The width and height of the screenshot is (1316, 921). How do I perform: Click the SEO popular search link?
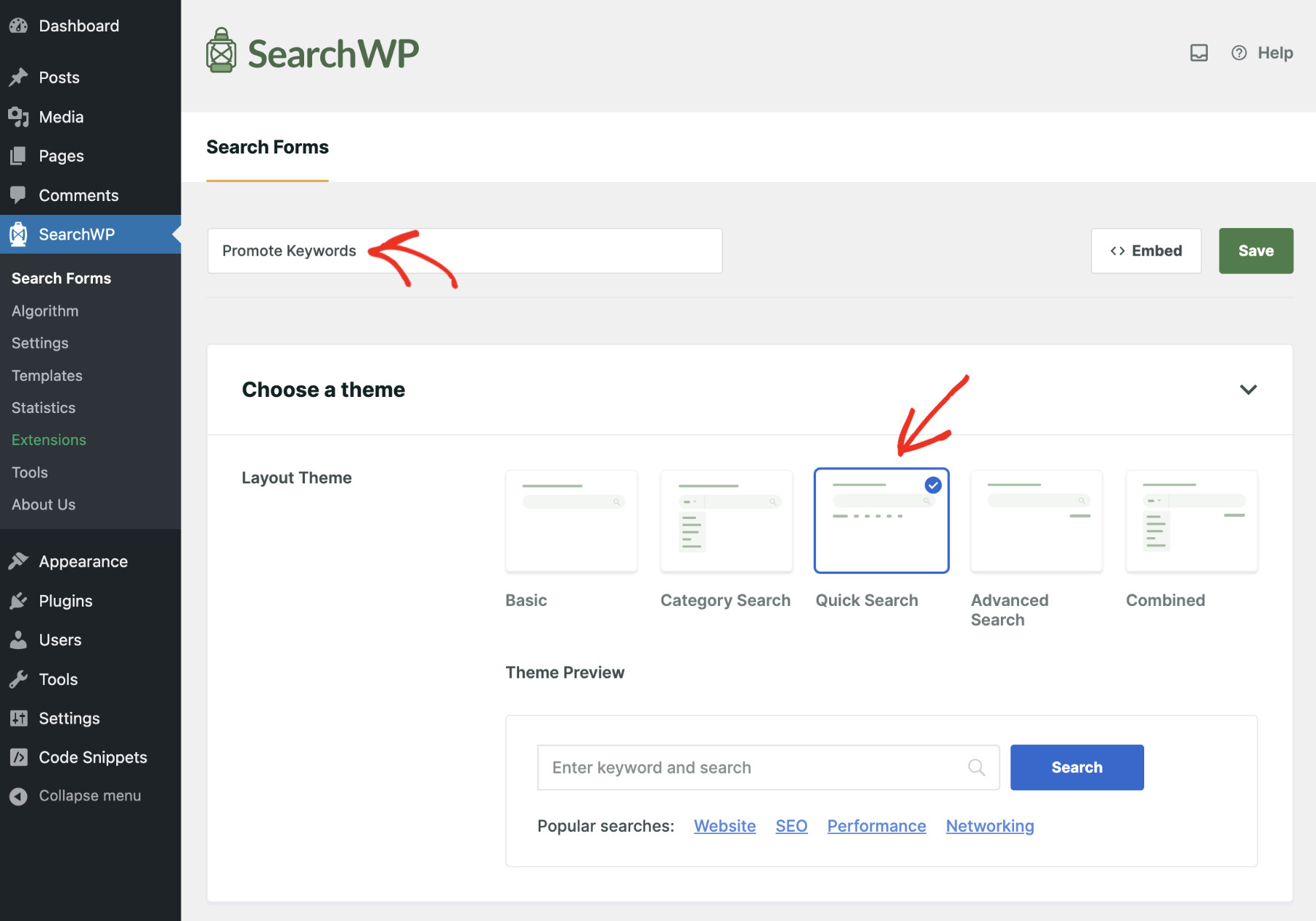pos(791,826)
